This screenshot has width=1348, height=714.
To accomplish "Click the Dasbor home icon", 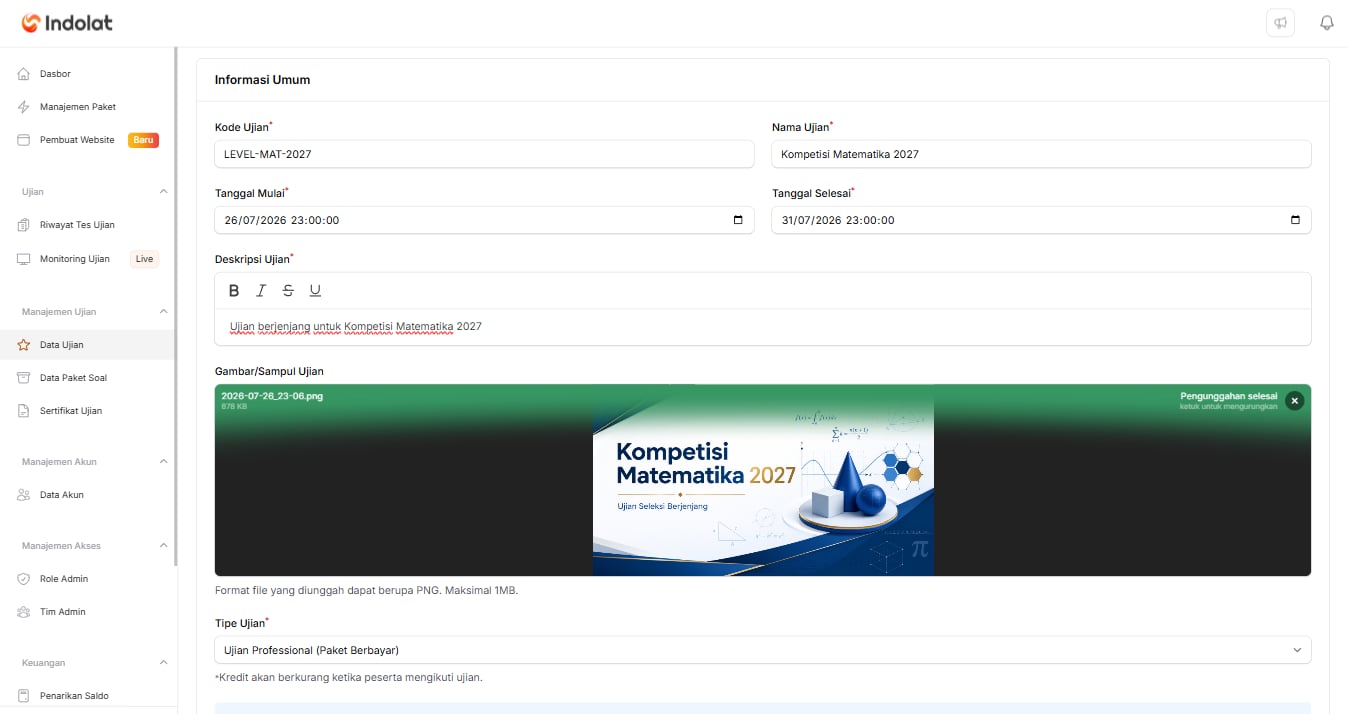I will (24, 74).
